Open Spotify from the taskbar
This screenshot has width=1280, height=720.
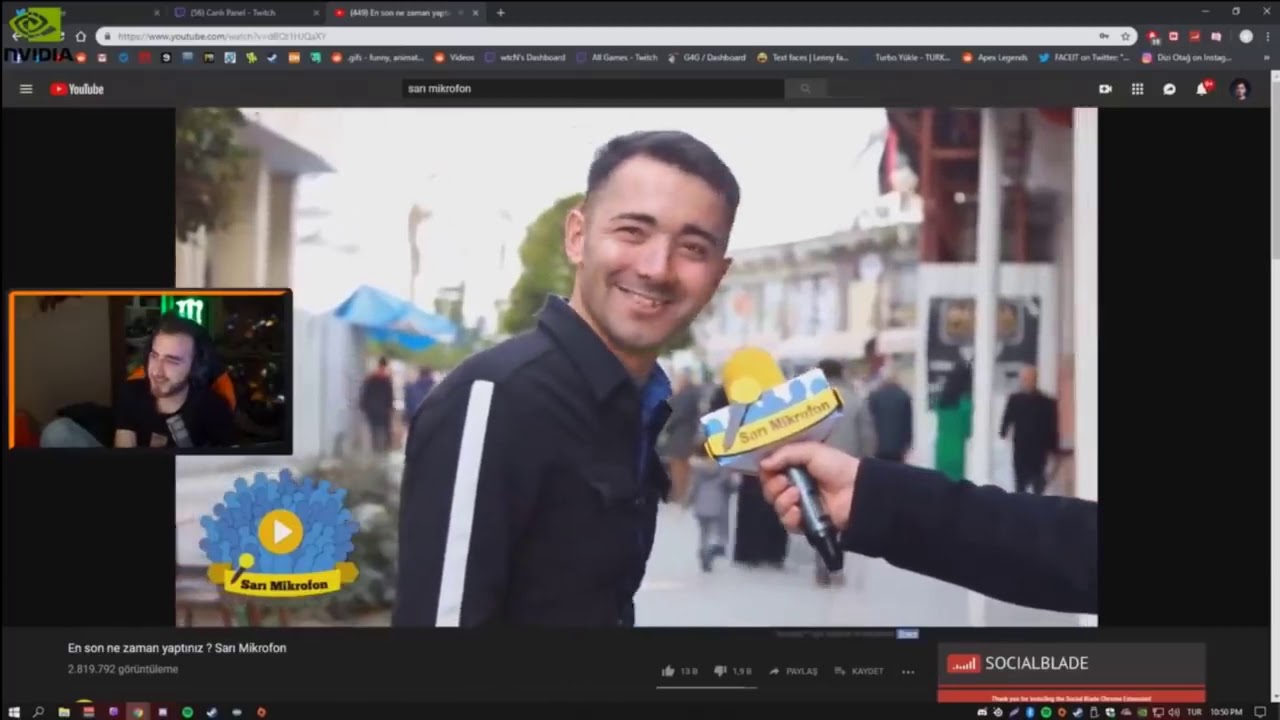pos(187,712)
